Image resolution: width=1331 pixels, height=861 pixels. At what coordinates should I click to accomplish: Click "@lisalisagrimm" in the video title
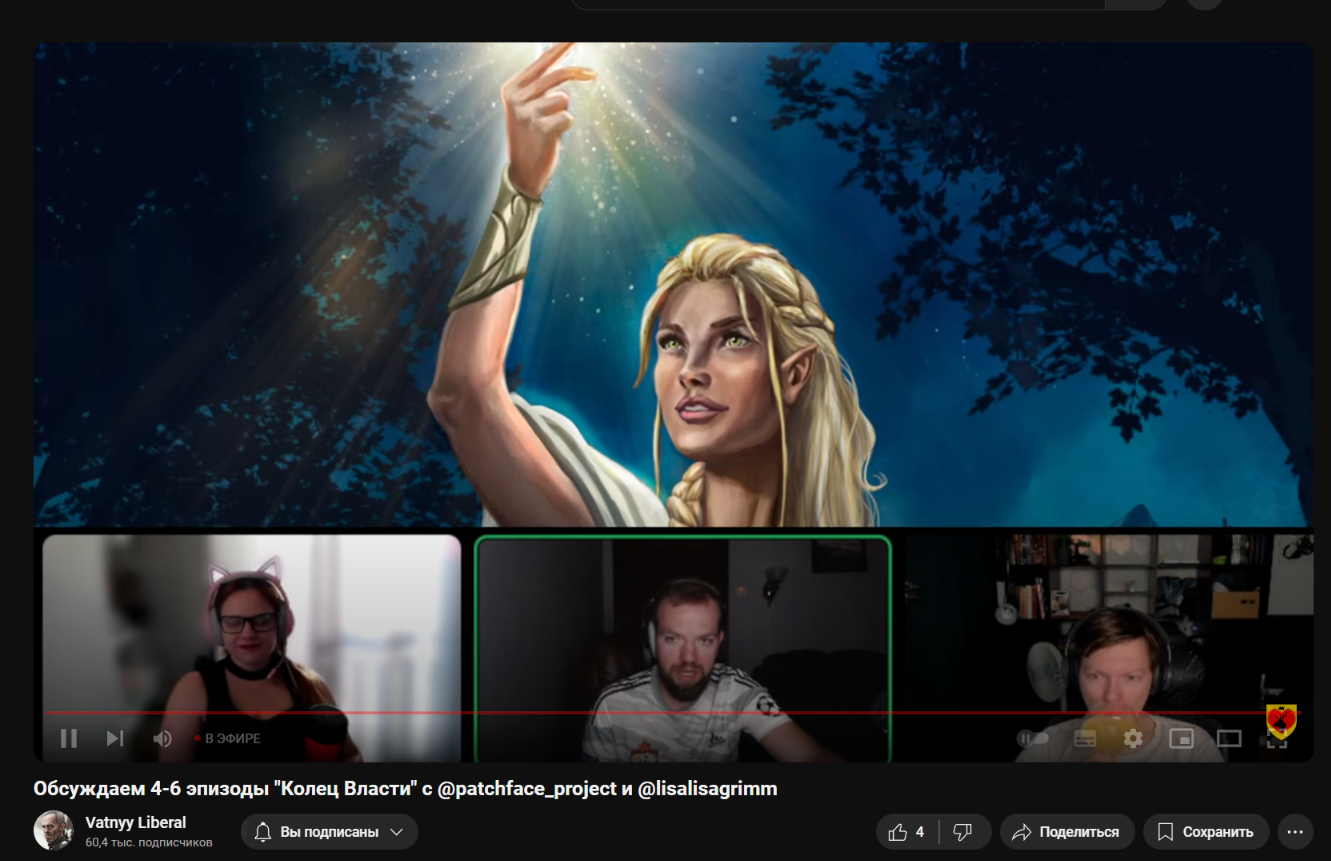click(x=707, y=789)
